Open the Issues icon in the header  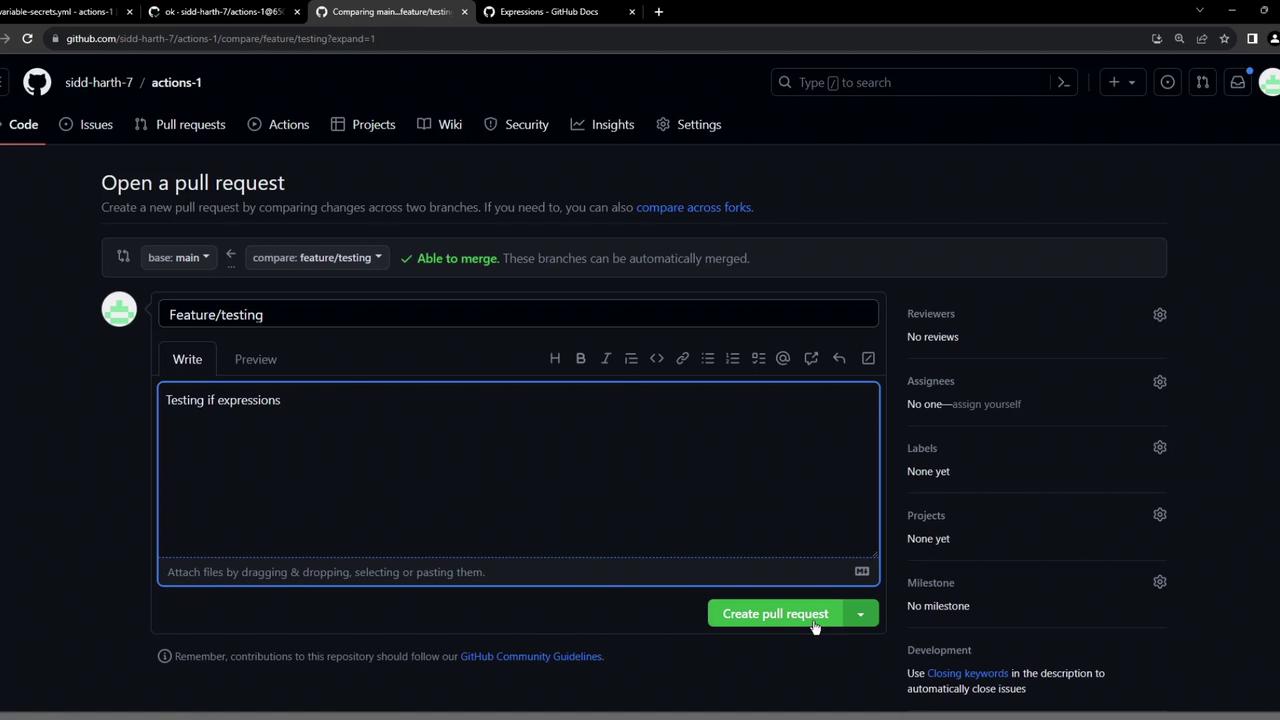[1167, 82]
